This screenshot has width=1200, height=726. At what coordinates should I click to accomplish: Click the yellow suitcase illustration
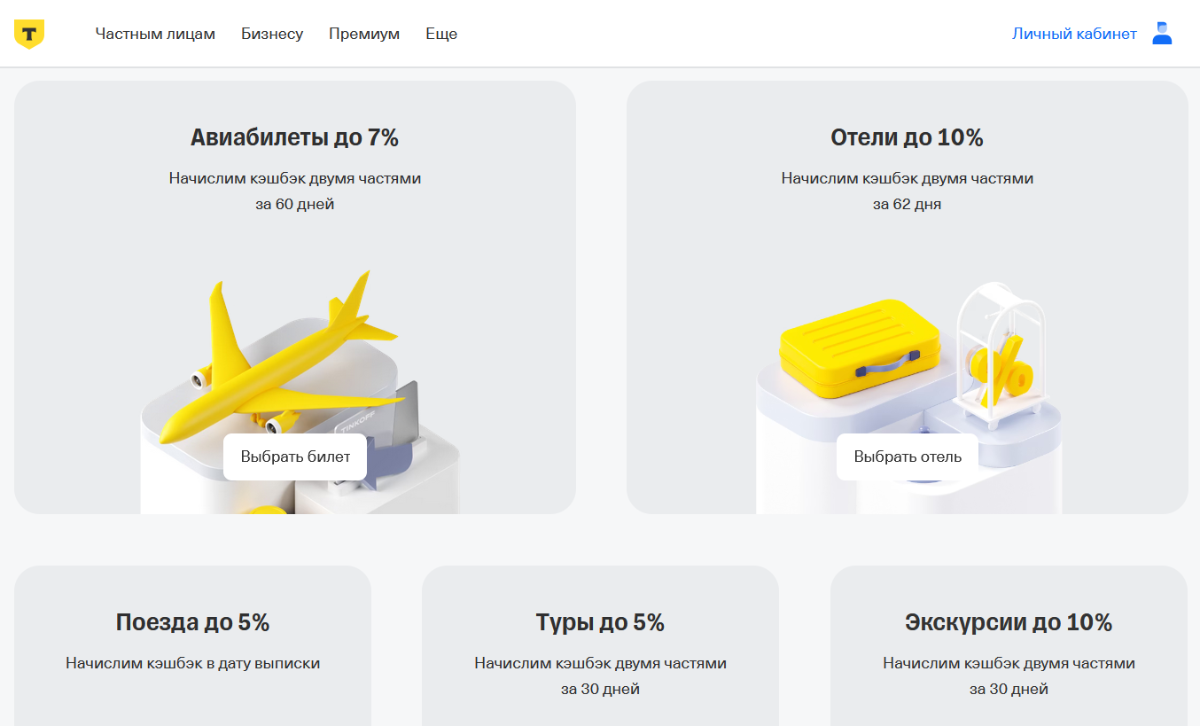click(860, 345)
